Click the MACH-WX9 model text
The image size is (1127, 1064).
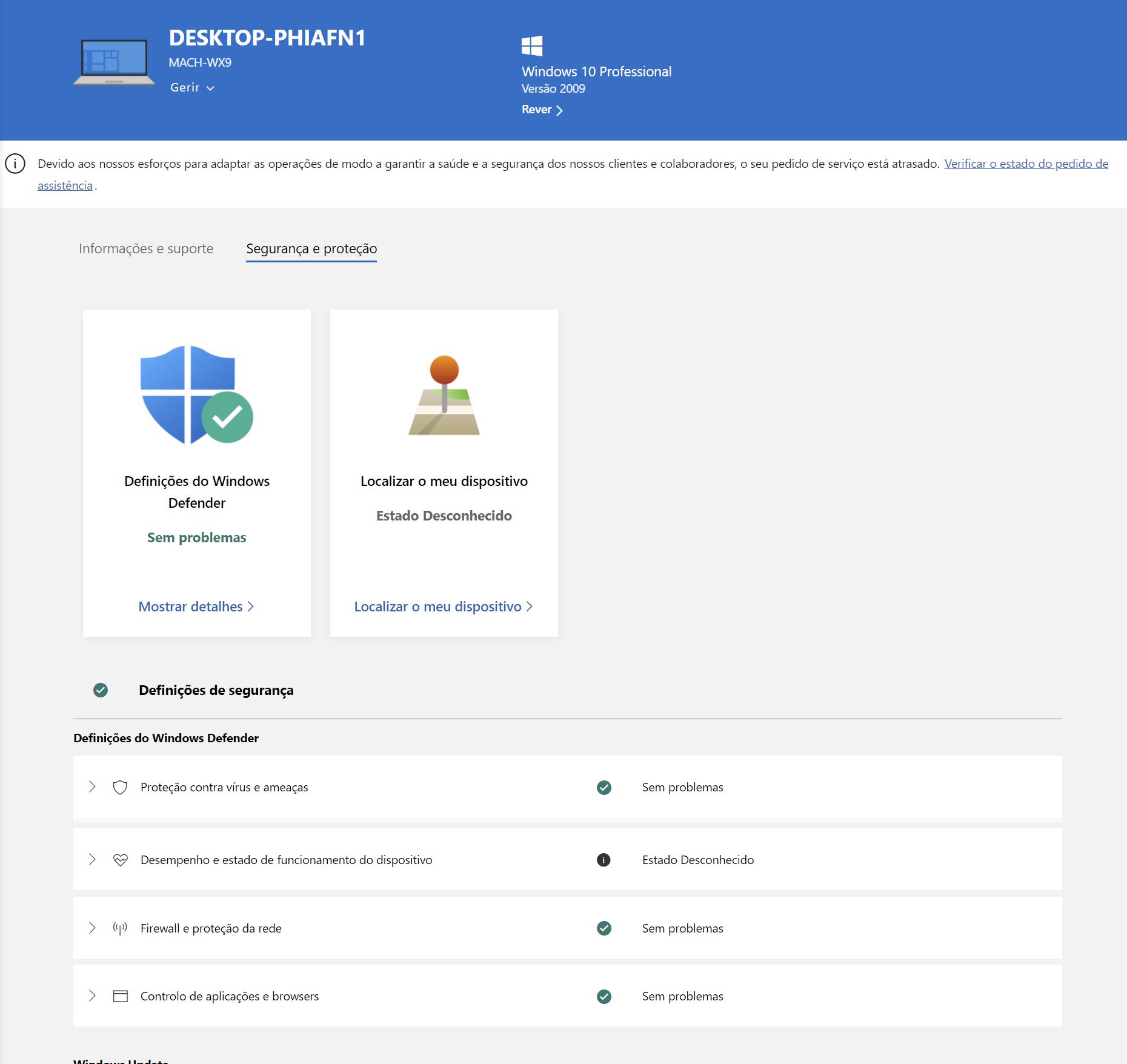pyautogui.click(x=200, y=62)
